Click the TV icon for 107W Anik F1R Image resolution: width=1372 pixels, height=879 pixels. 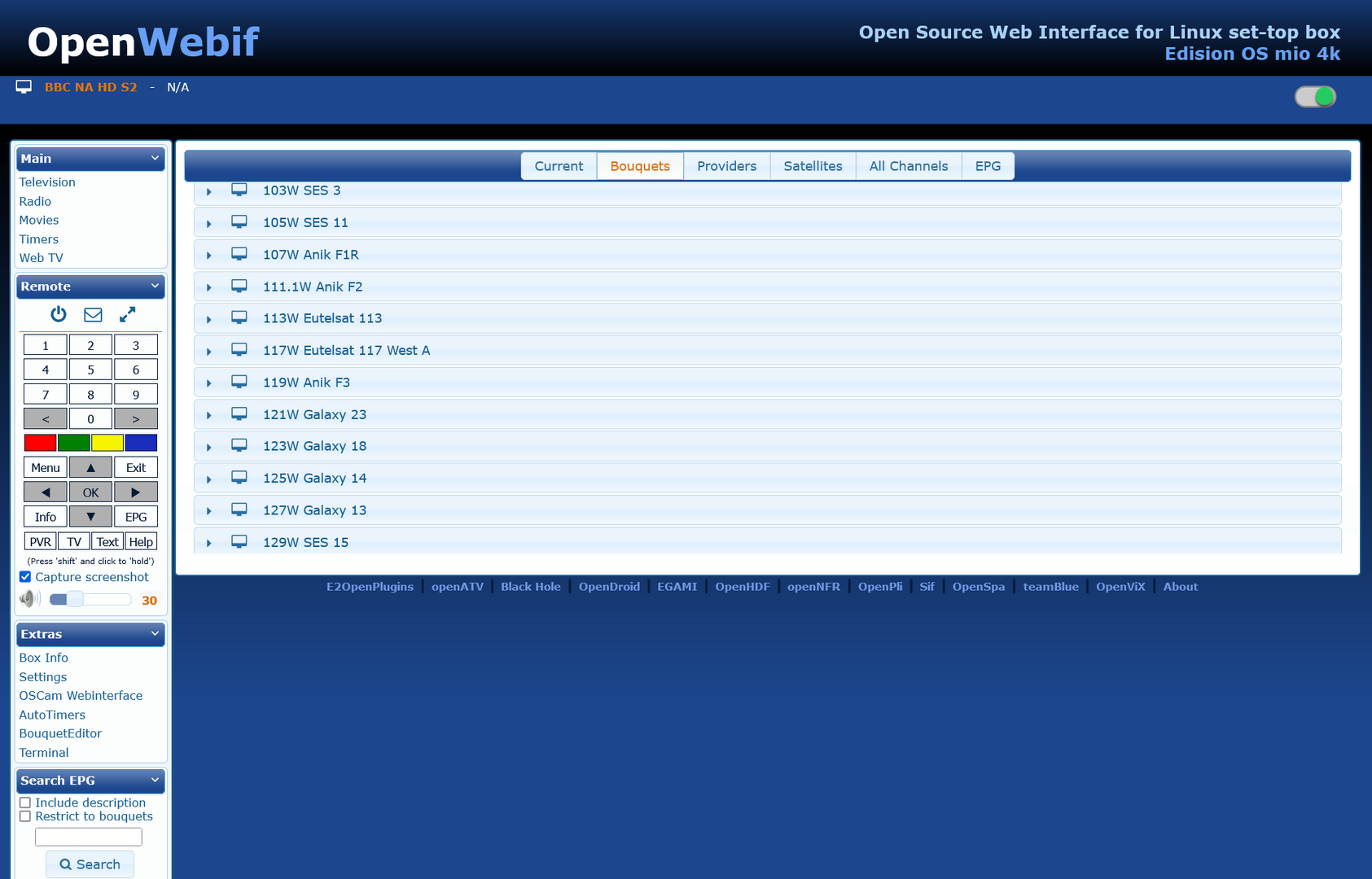point(239,254)
